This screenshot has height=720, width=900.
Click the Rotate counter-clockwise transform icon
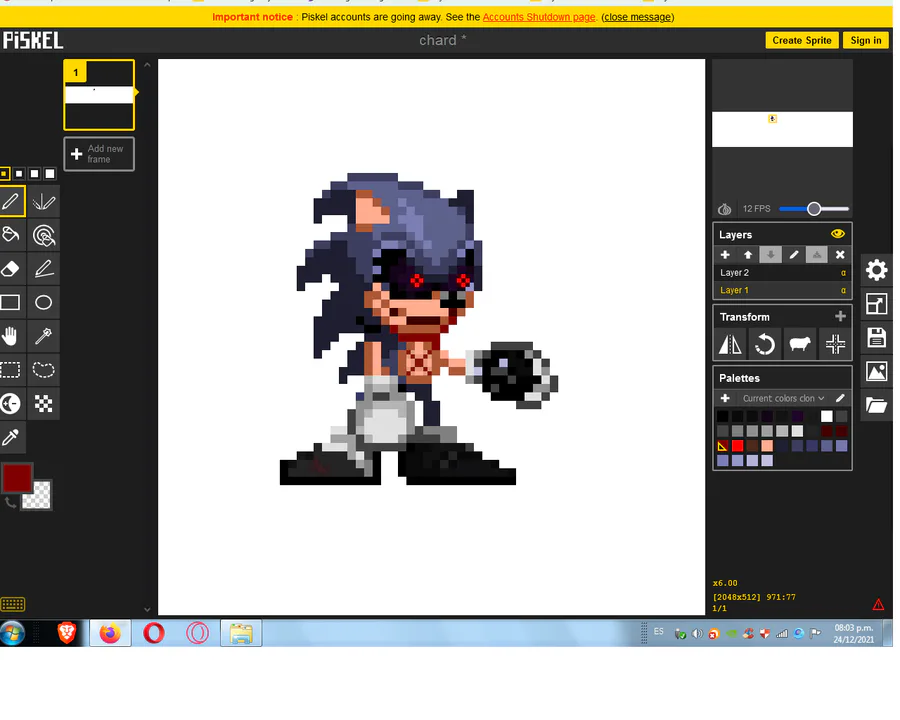pyautogui.click(x=765, y=344)
